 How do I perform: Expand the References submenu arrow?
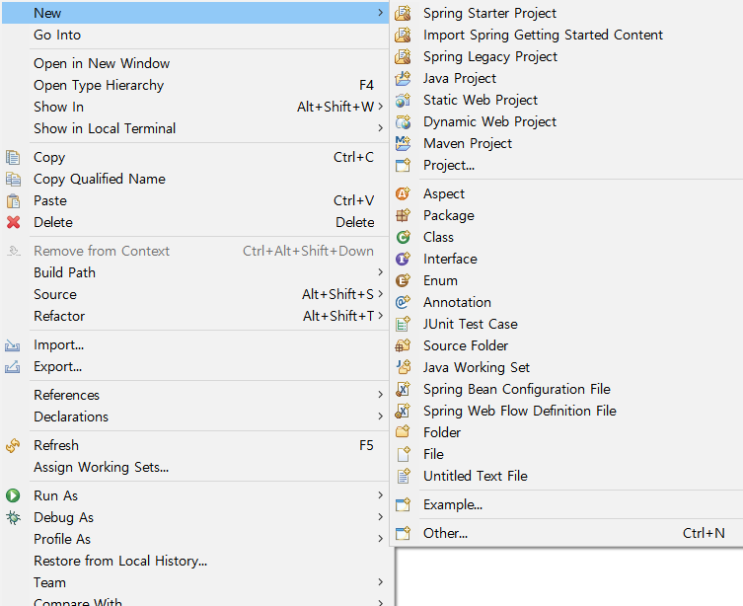[x=380, y=394]
